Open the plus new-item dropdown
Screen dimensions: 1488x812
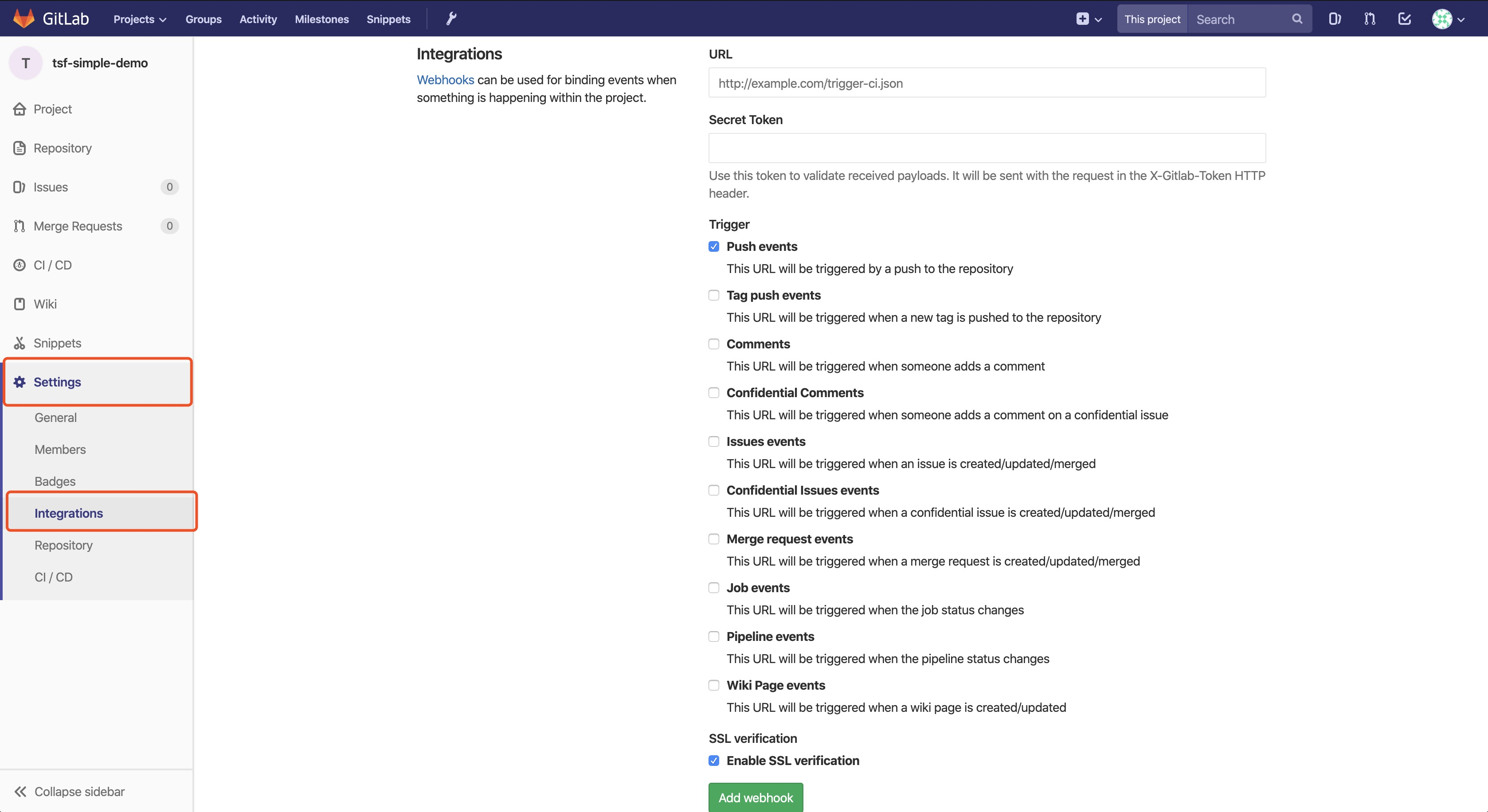(1089, 19)
